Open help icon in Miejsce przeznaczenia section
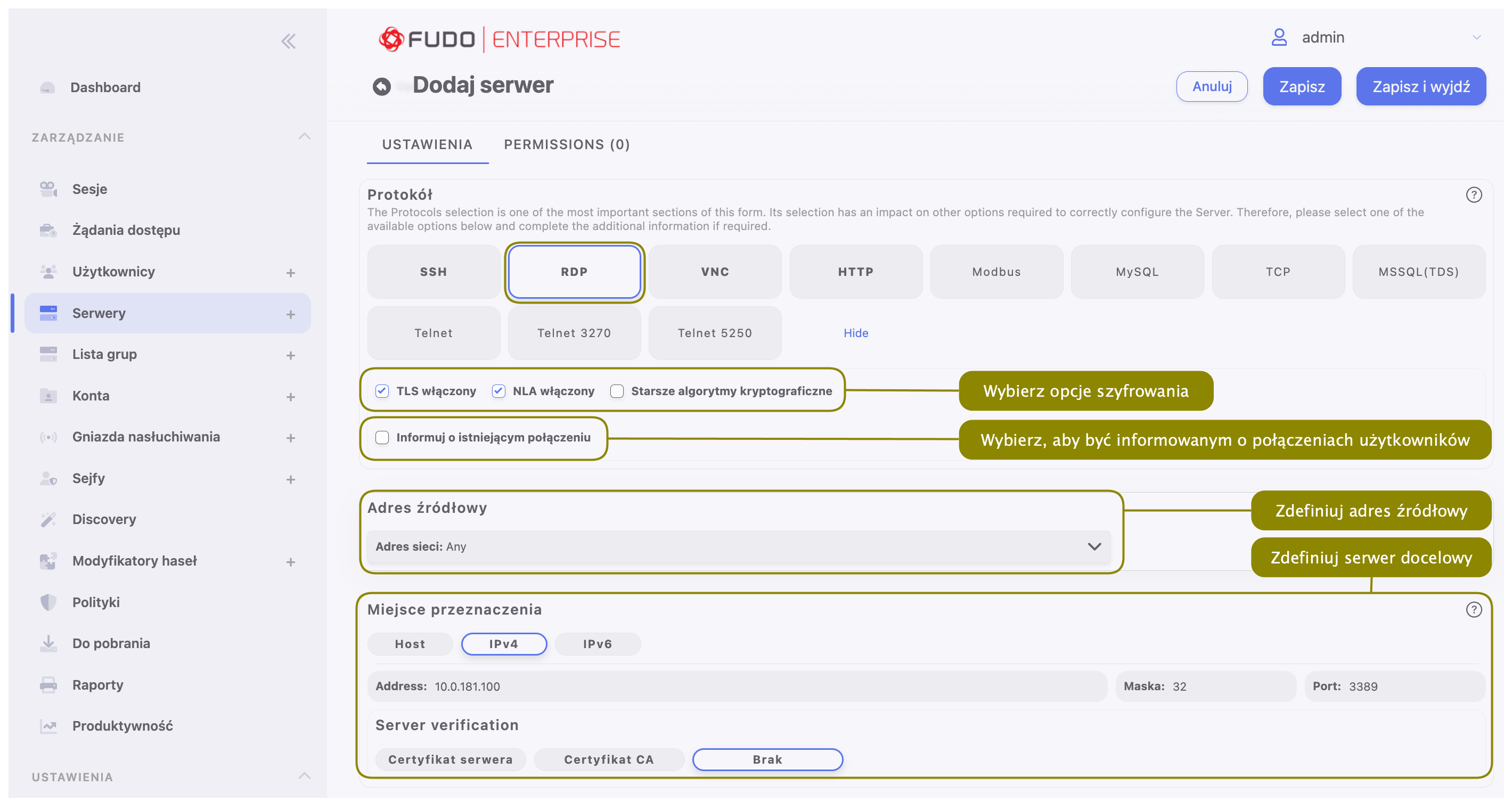This screenshot has height=810, width=1512. coord(1473,610)
